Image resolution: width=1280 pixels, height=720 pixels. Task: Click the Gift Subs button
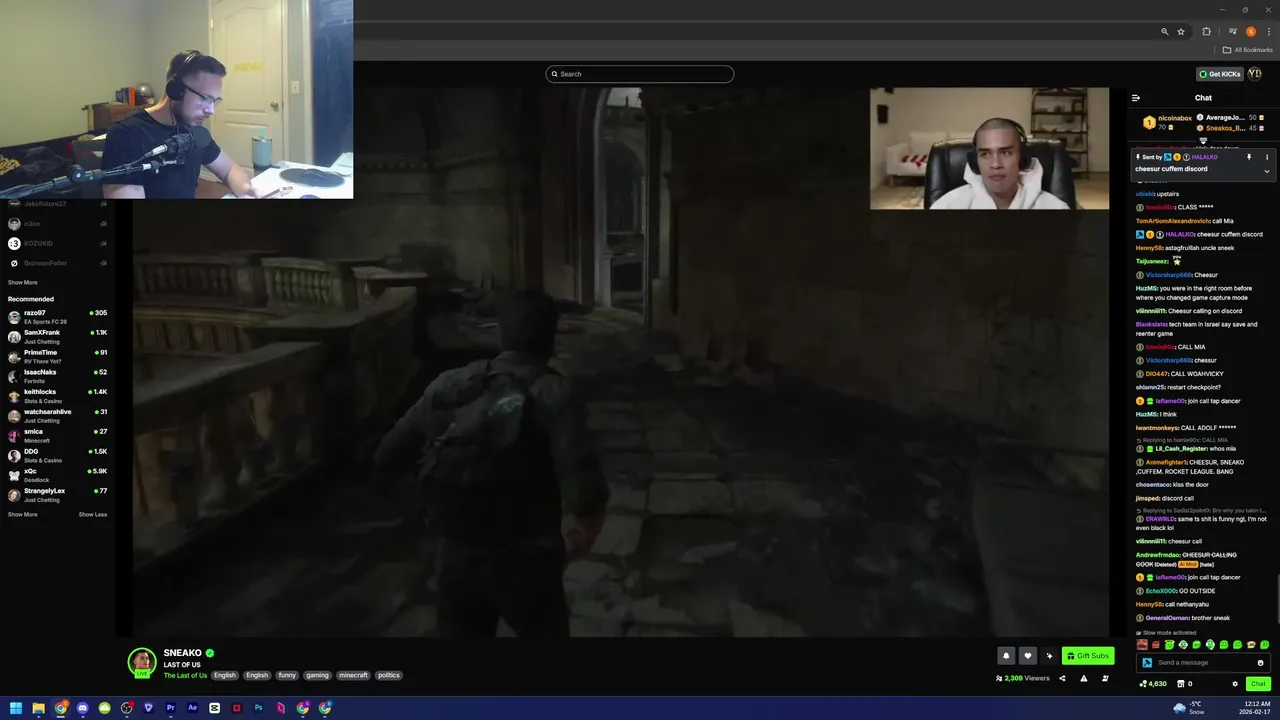coord(1088,656)
